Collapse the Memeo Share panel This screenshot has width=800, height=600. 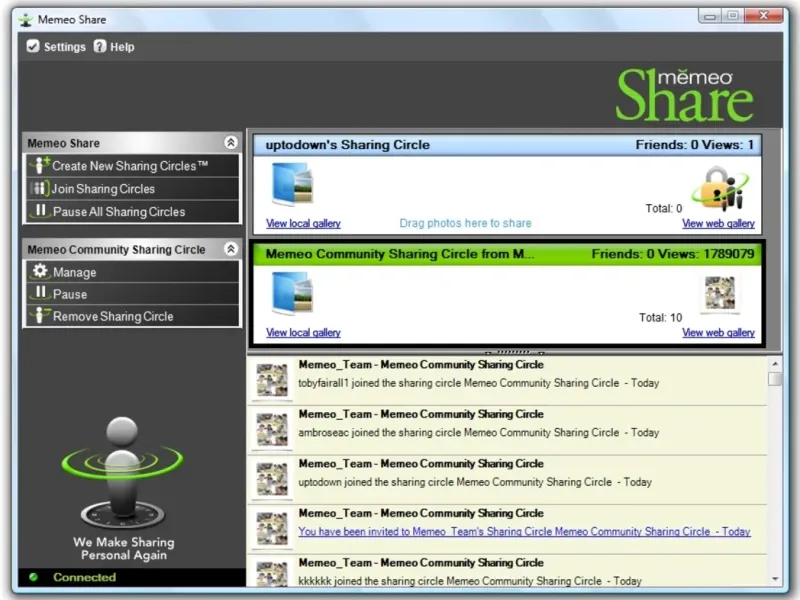[x=231, y=142]
